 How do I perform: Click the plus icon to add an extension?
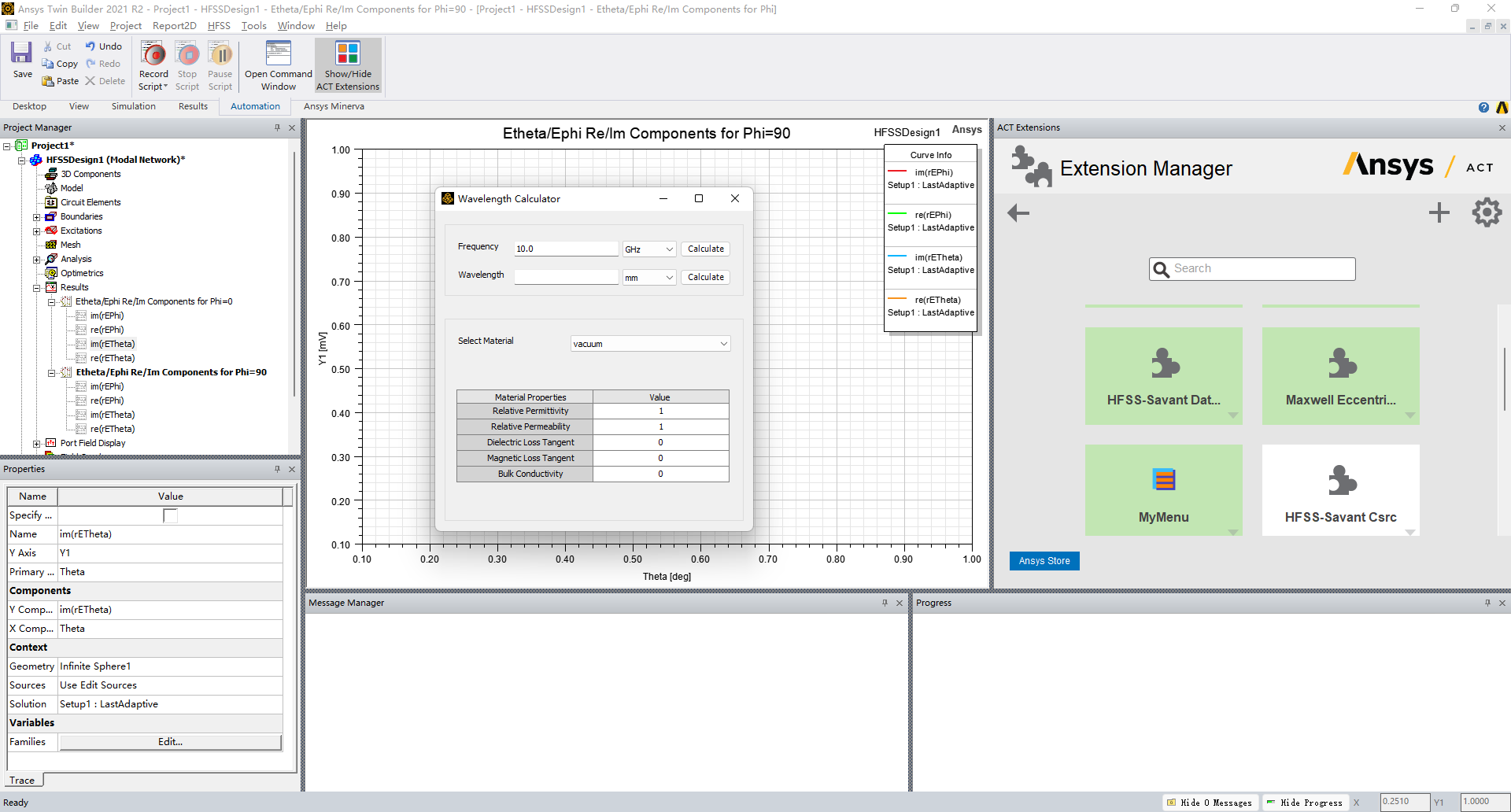1439,212
